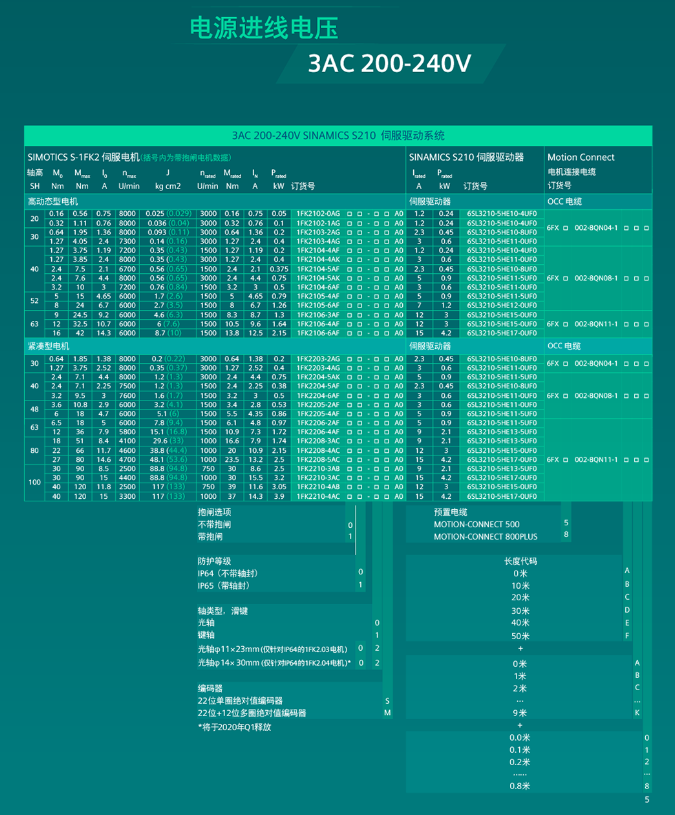Click the "3AC 200-240V" voltage banner
Image resolution: width=675 pixels, height=815 pixels.
[x=389, y=64]
